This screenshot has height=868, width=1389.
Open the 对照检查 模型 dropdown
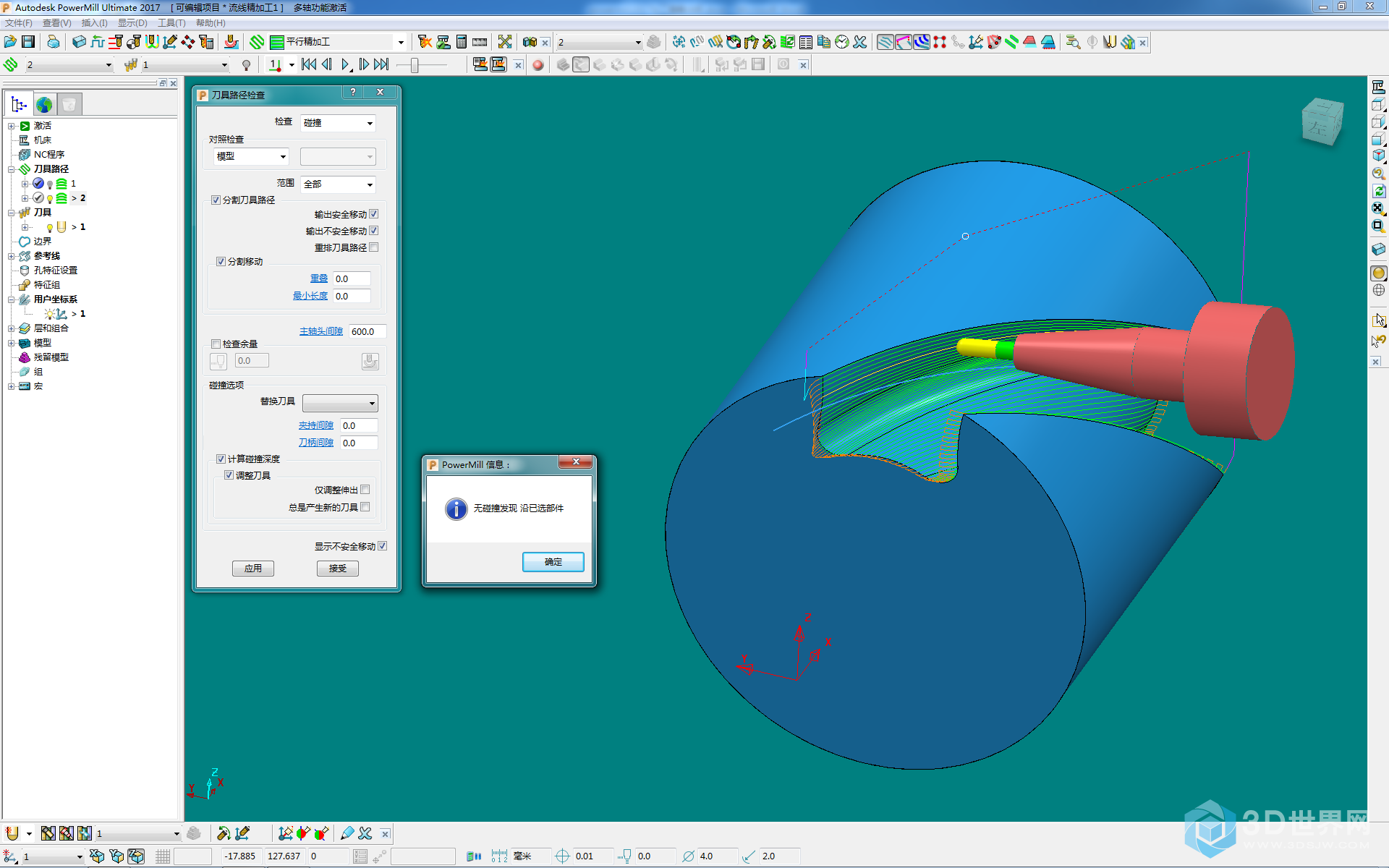click(251, 156)
